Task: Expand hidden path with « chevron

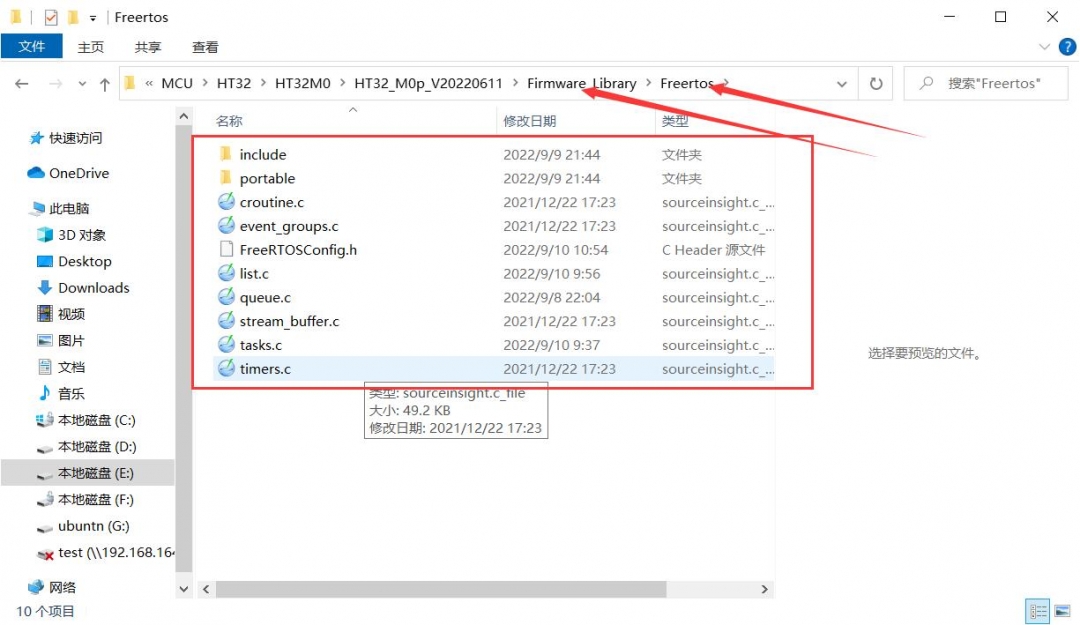Action: [x=149, y=83]
